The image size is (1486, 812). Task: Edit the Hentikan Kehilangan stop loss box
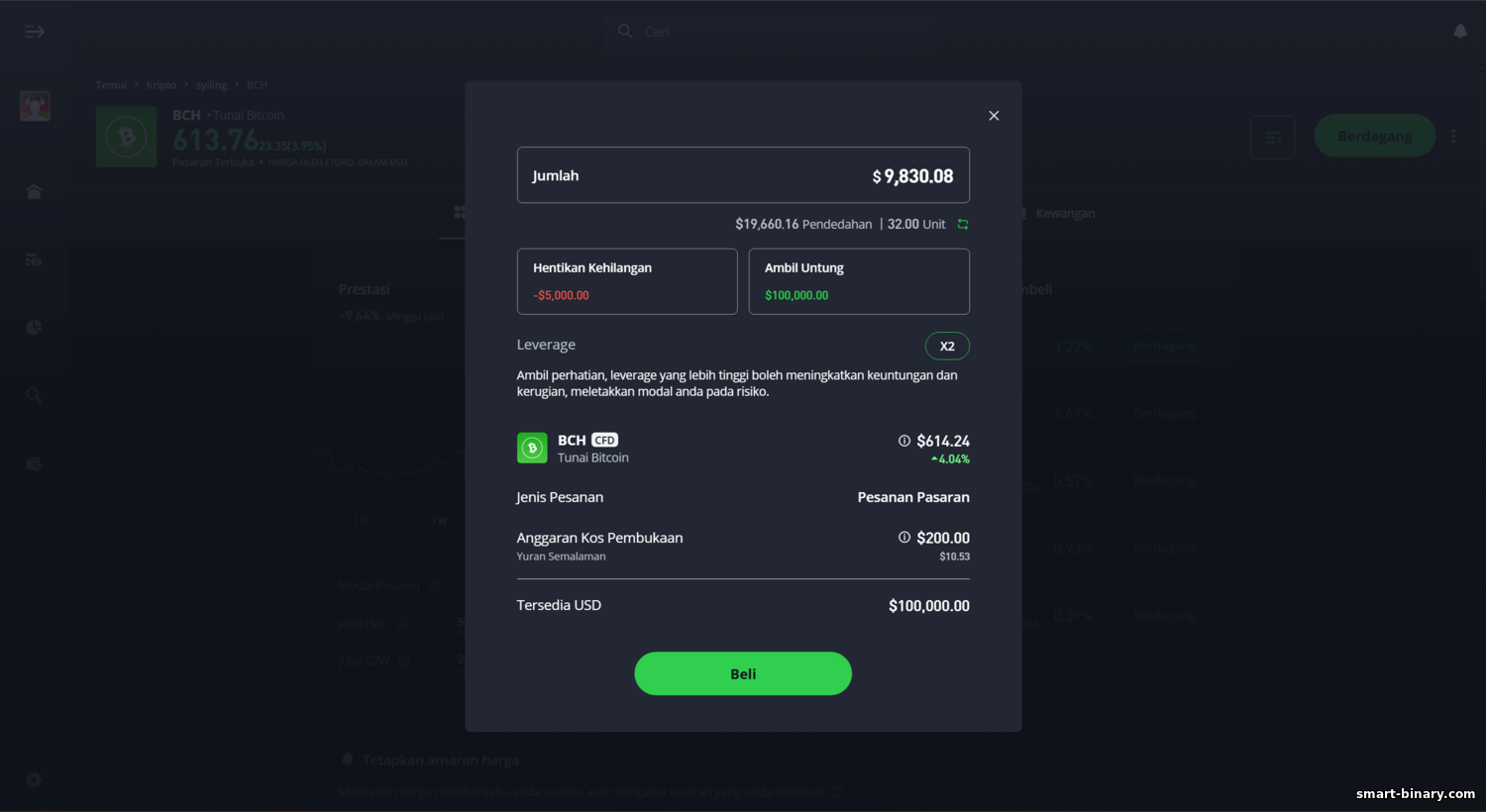coord(627,281)
